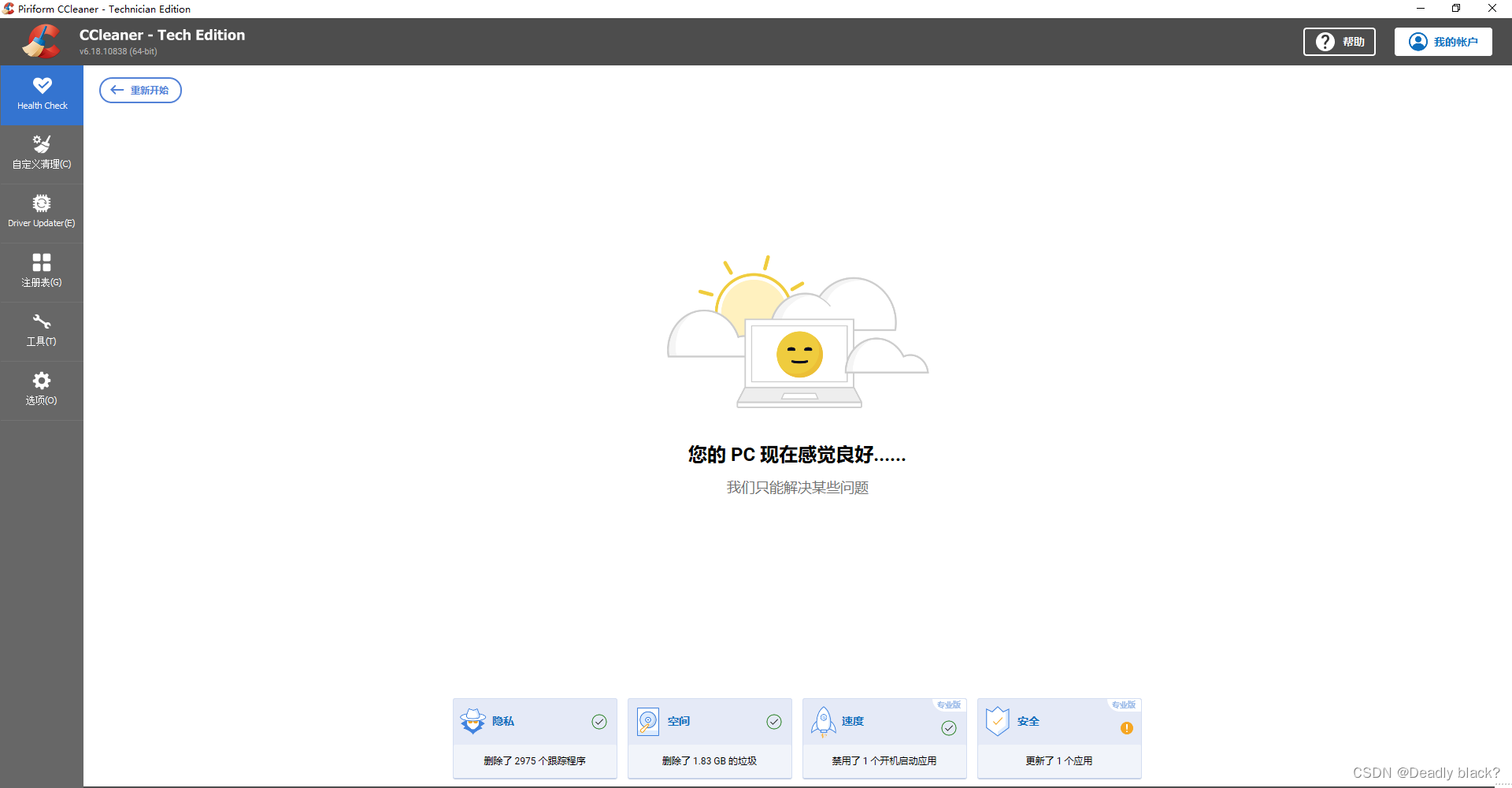Click the orange warning icon on 安全 card

tap(1127, 728)
